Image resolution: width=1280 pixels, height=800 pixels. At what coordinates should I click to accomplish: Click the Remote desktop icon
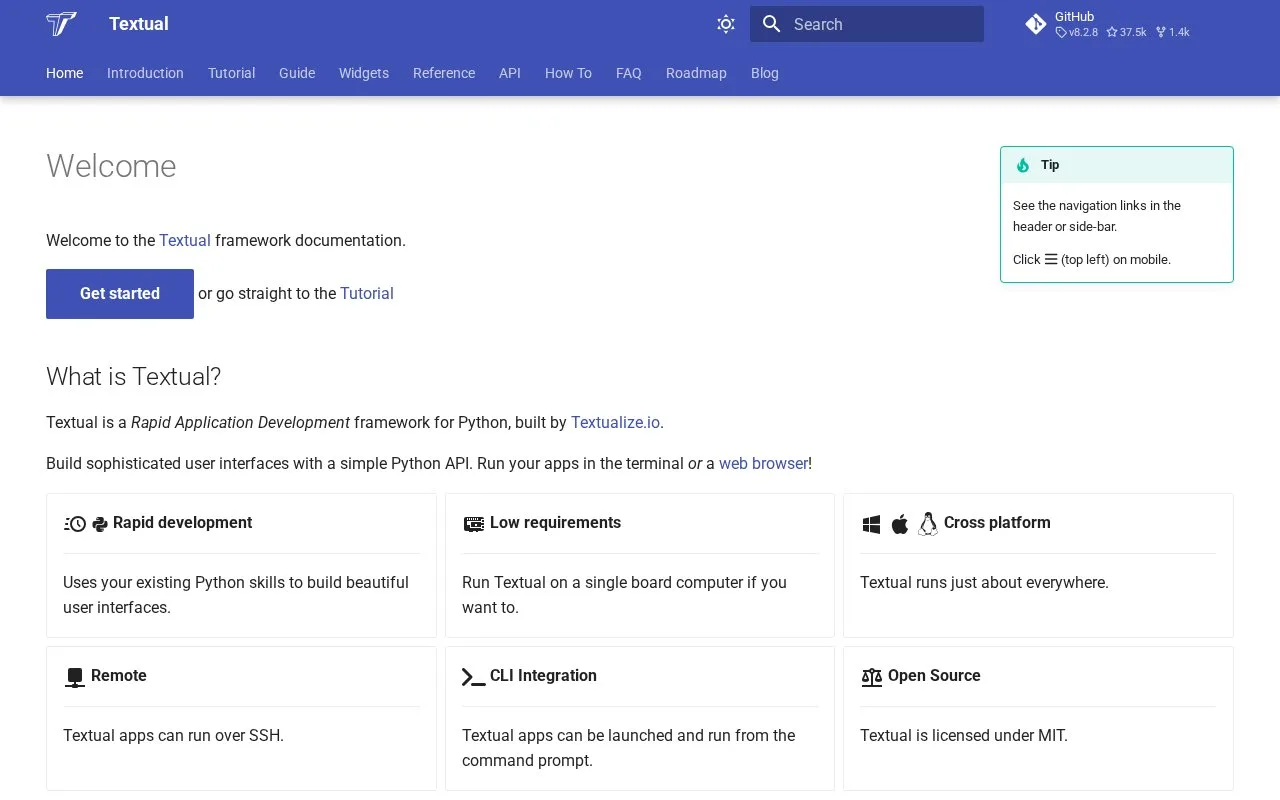[x=75, y=677]
